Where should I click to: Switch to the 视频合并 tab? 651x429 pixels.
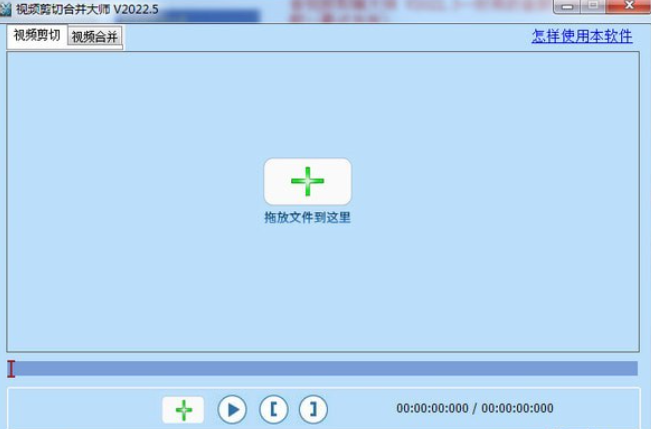click(x=95, y=37)
